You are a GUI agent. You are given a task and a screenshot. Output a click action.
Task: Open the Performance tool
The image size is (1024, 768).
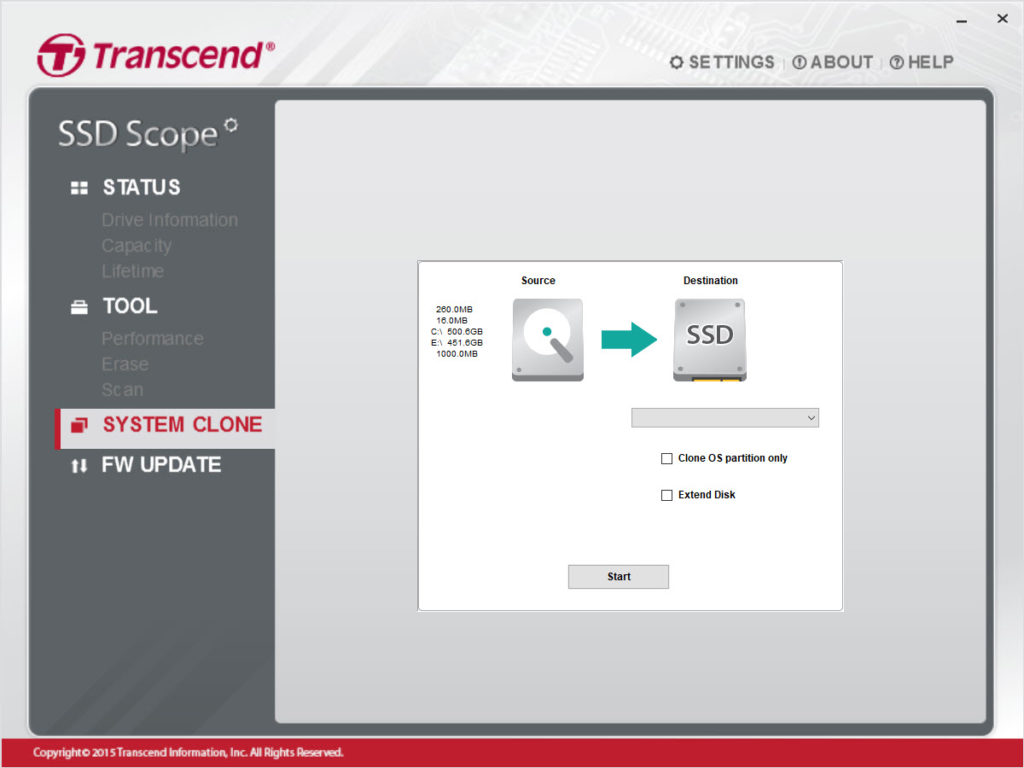tap(152, 338)
